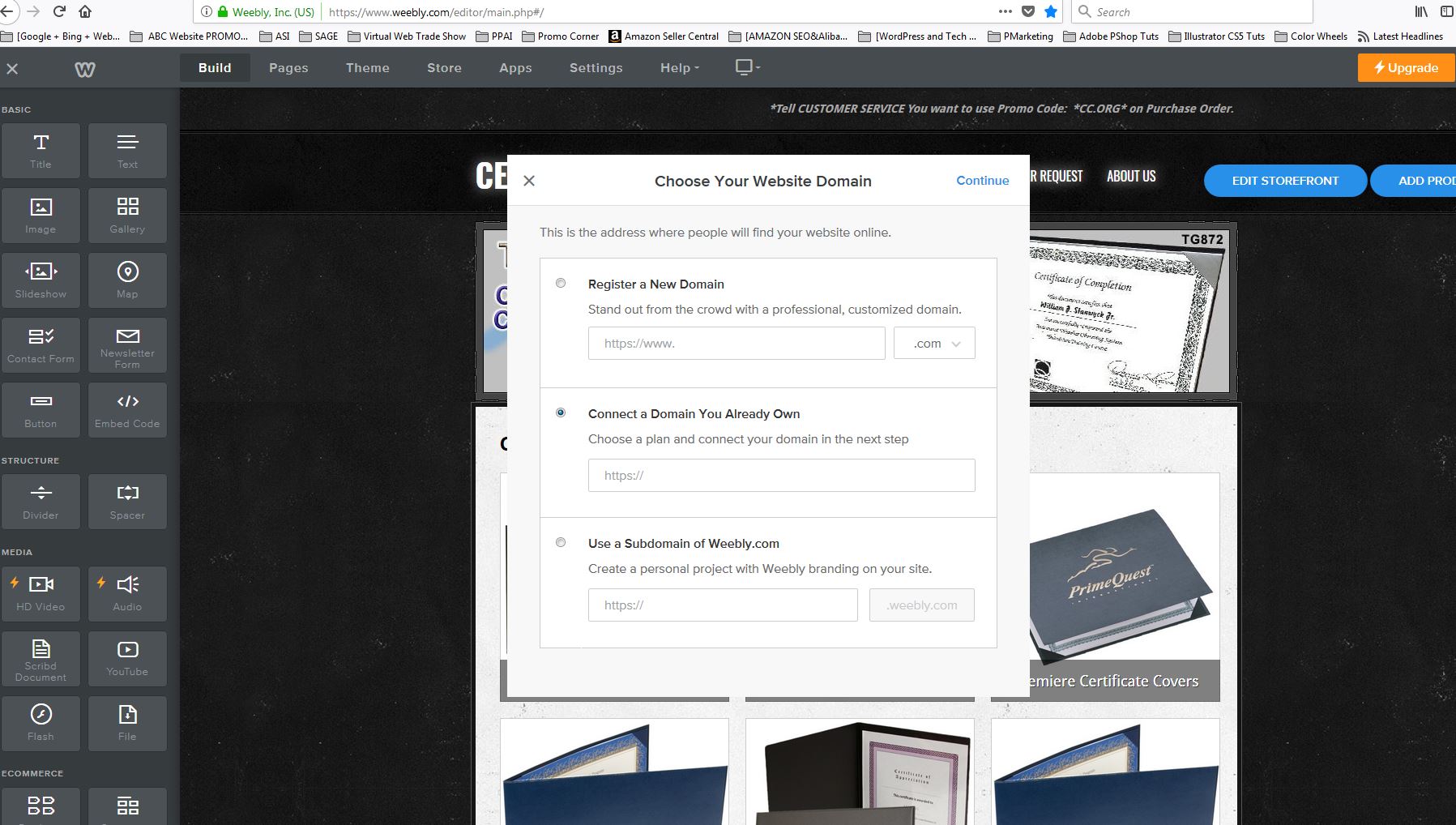Click Continue in the domain dialog

point(982,181)
